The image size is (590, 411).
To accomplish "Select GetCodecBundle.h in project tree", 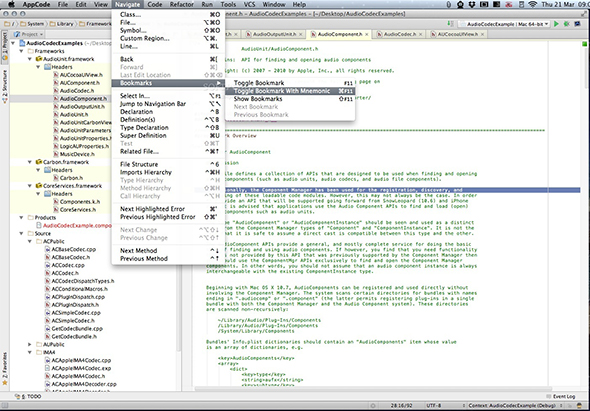I will pyautogui.click(x=70, y=336).
